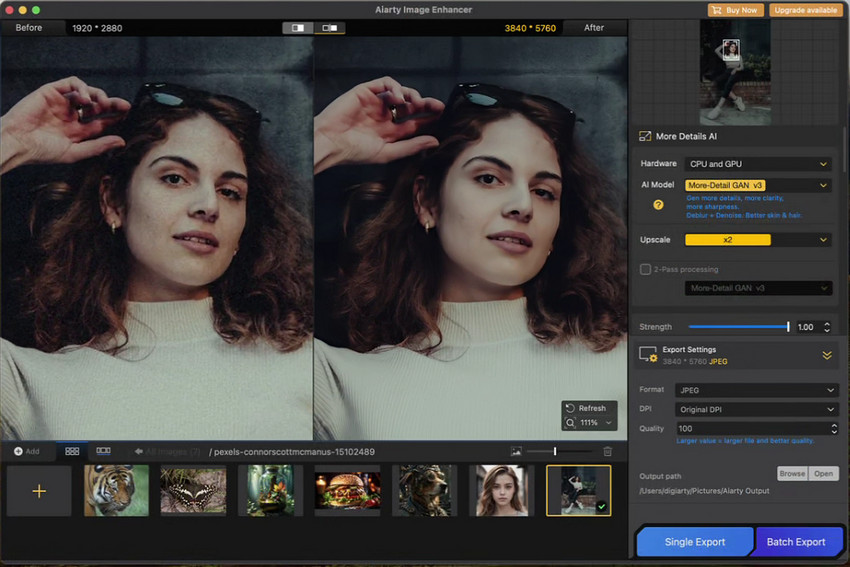Open the Upscale x2 dropdown
Screen dimensions: 850x567
[758, 240]
